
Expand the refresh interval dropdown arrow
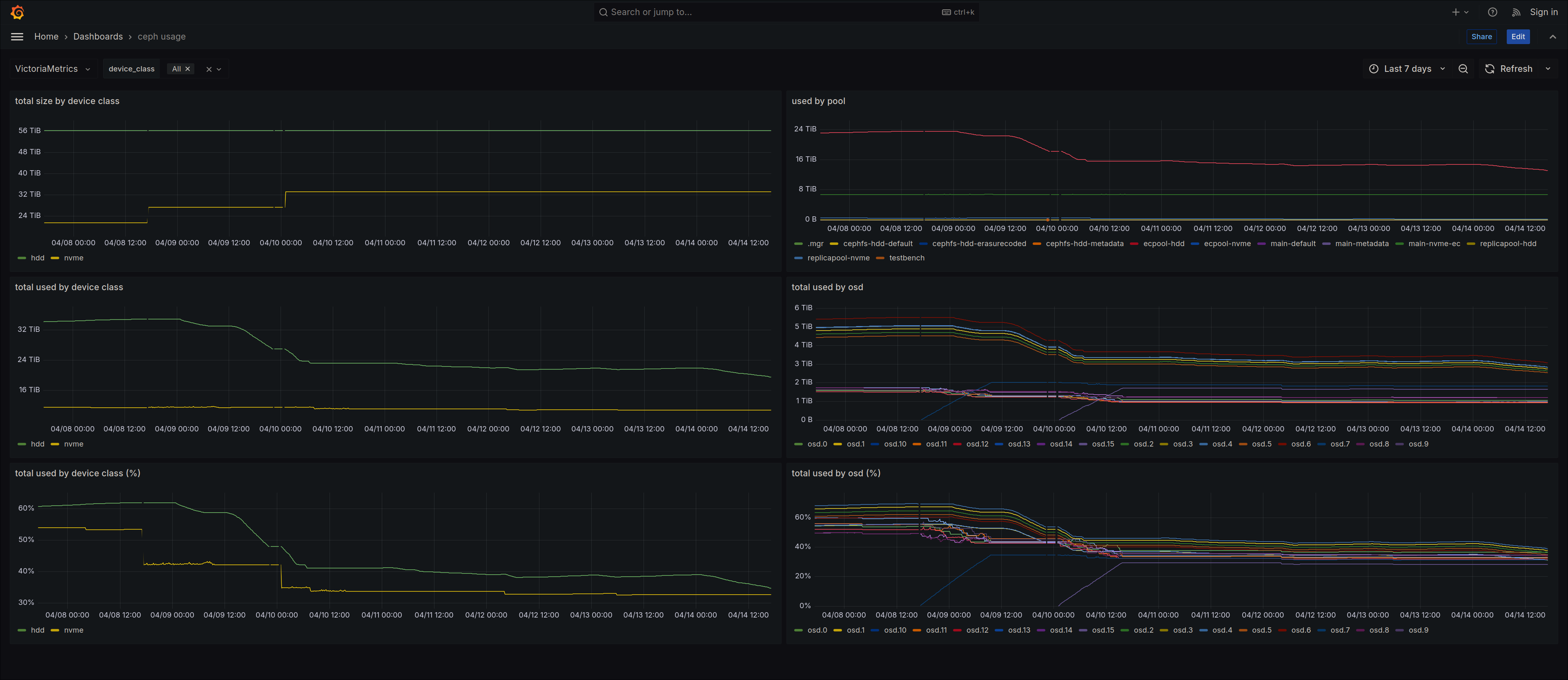coord(1548,69)
